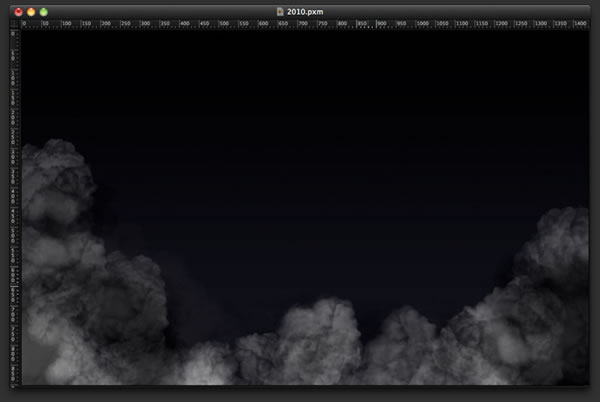Click the 0 mark on the horizontal ruler
The width and height of the screenshot is (600, 402).
tap(24, 24)
